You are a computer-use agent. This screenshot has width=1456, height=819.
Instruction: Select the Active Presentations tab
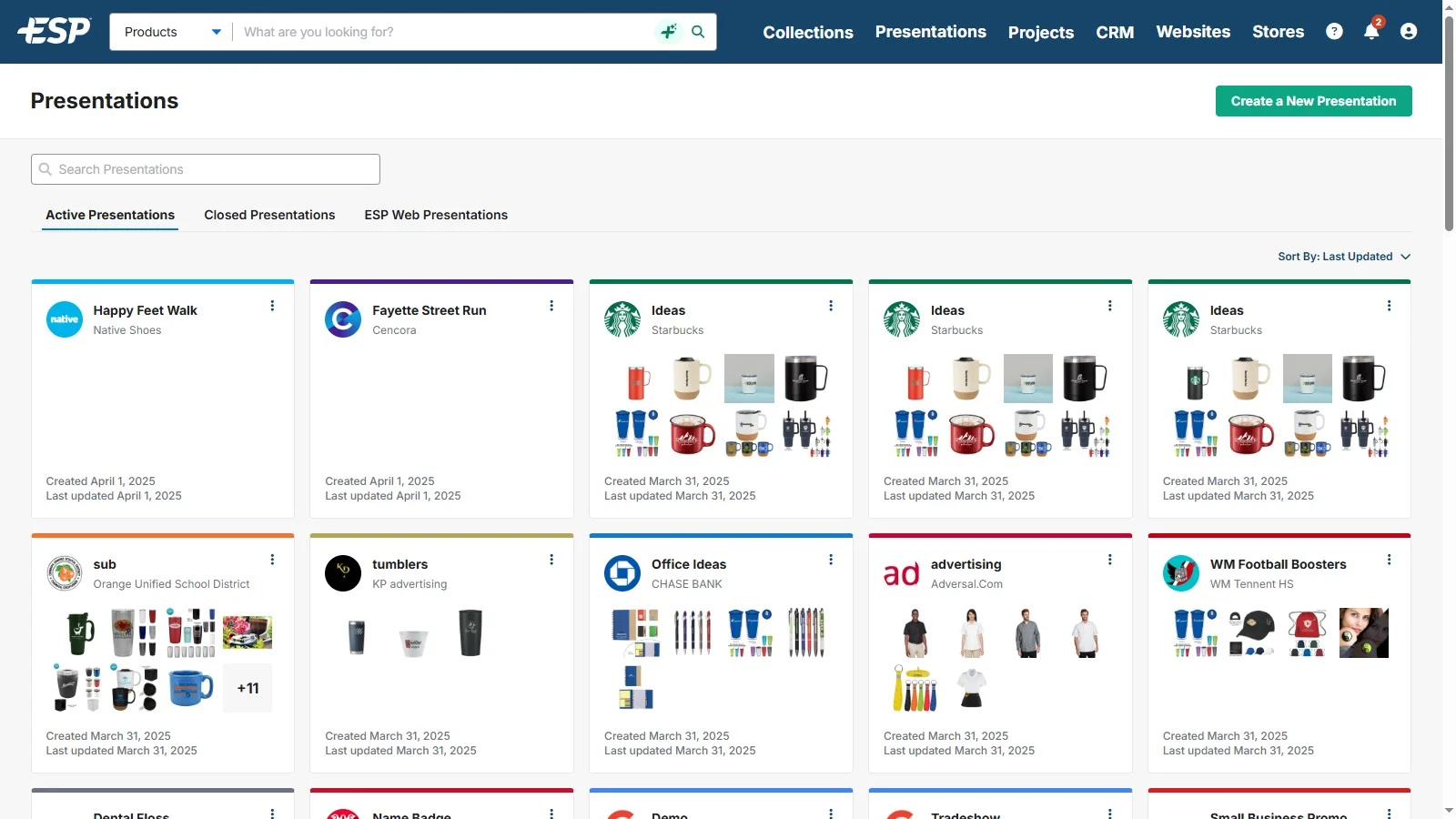tap(110, 215)
